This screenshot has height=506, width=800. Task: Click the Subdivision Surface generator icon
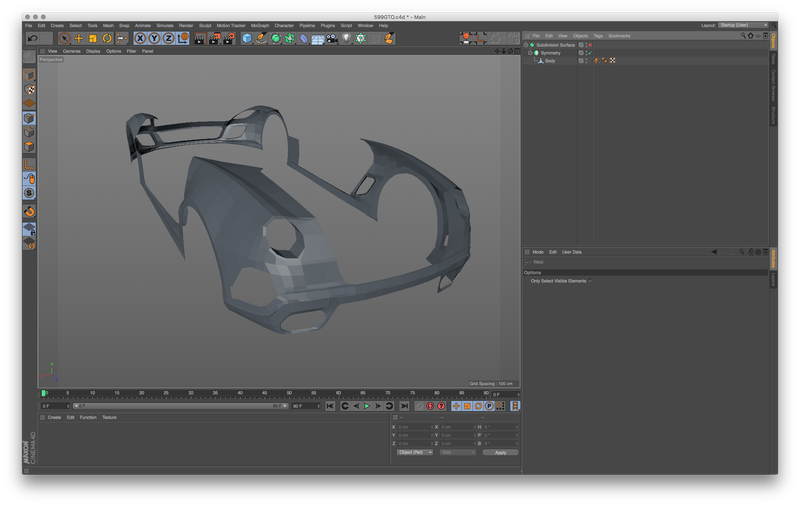(276, 38)
